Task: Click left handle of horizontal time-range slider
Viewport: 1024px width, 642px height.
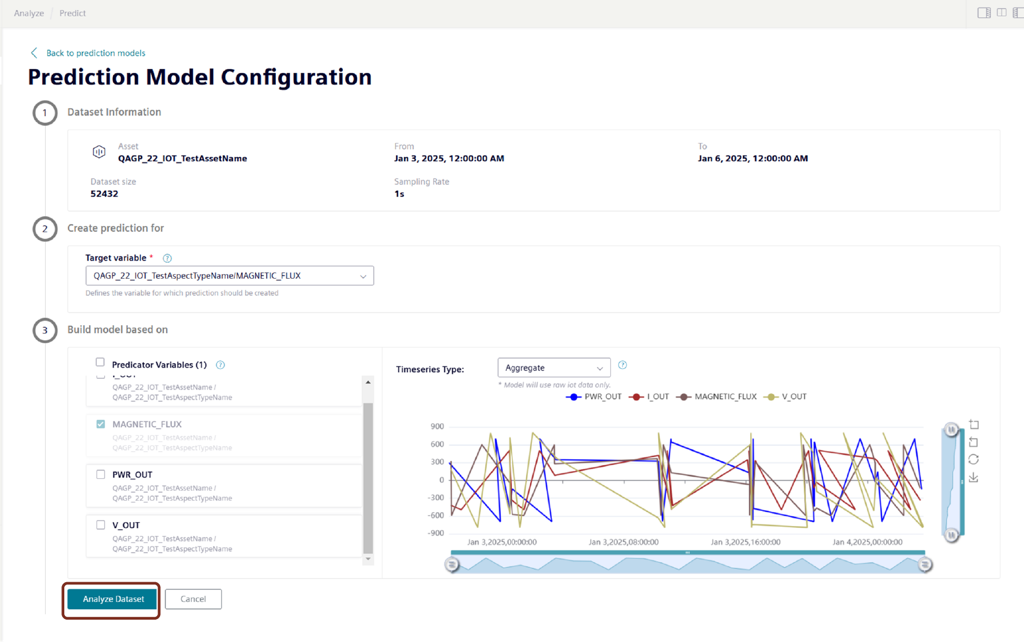Action: click(452, 565)
